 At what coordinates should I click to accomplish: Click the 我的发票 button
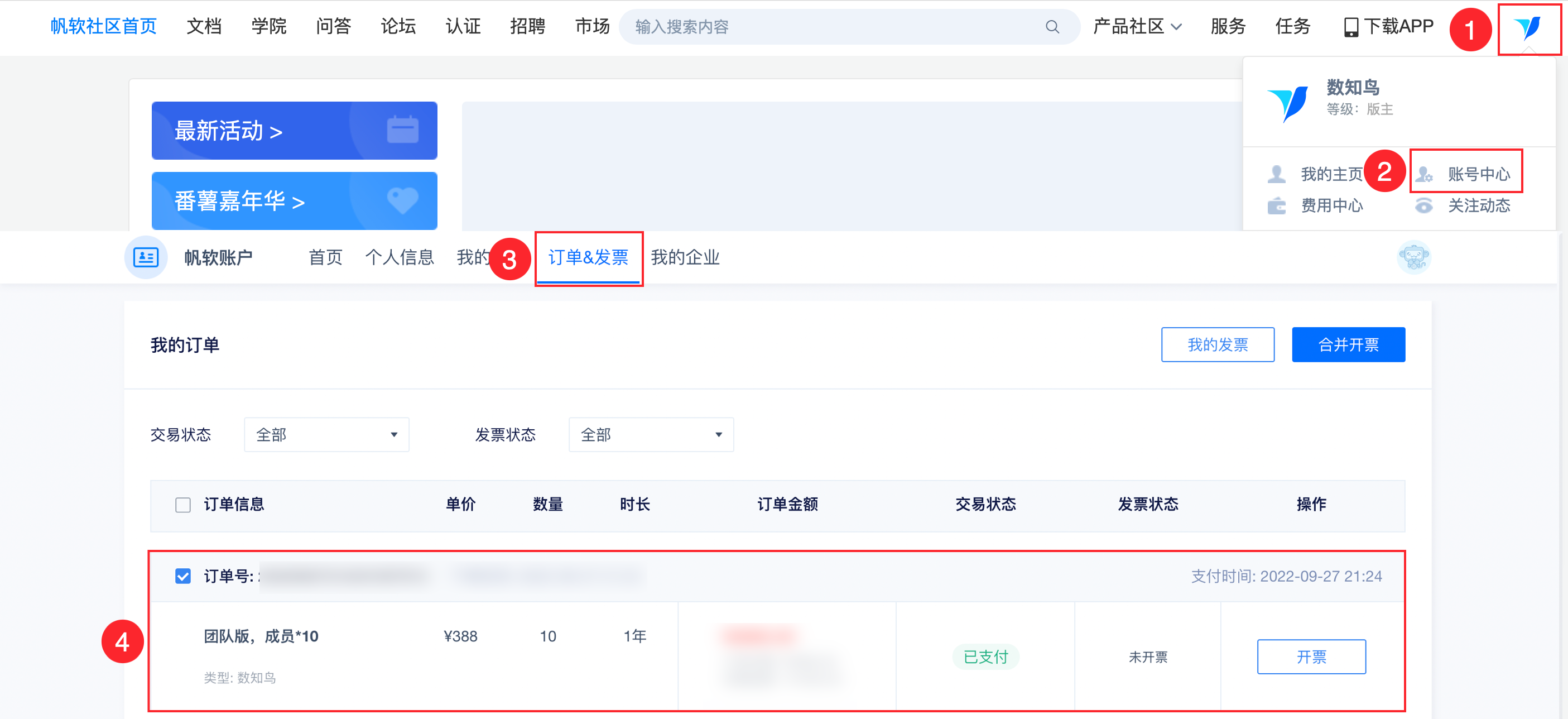(x=1218, y=344)
